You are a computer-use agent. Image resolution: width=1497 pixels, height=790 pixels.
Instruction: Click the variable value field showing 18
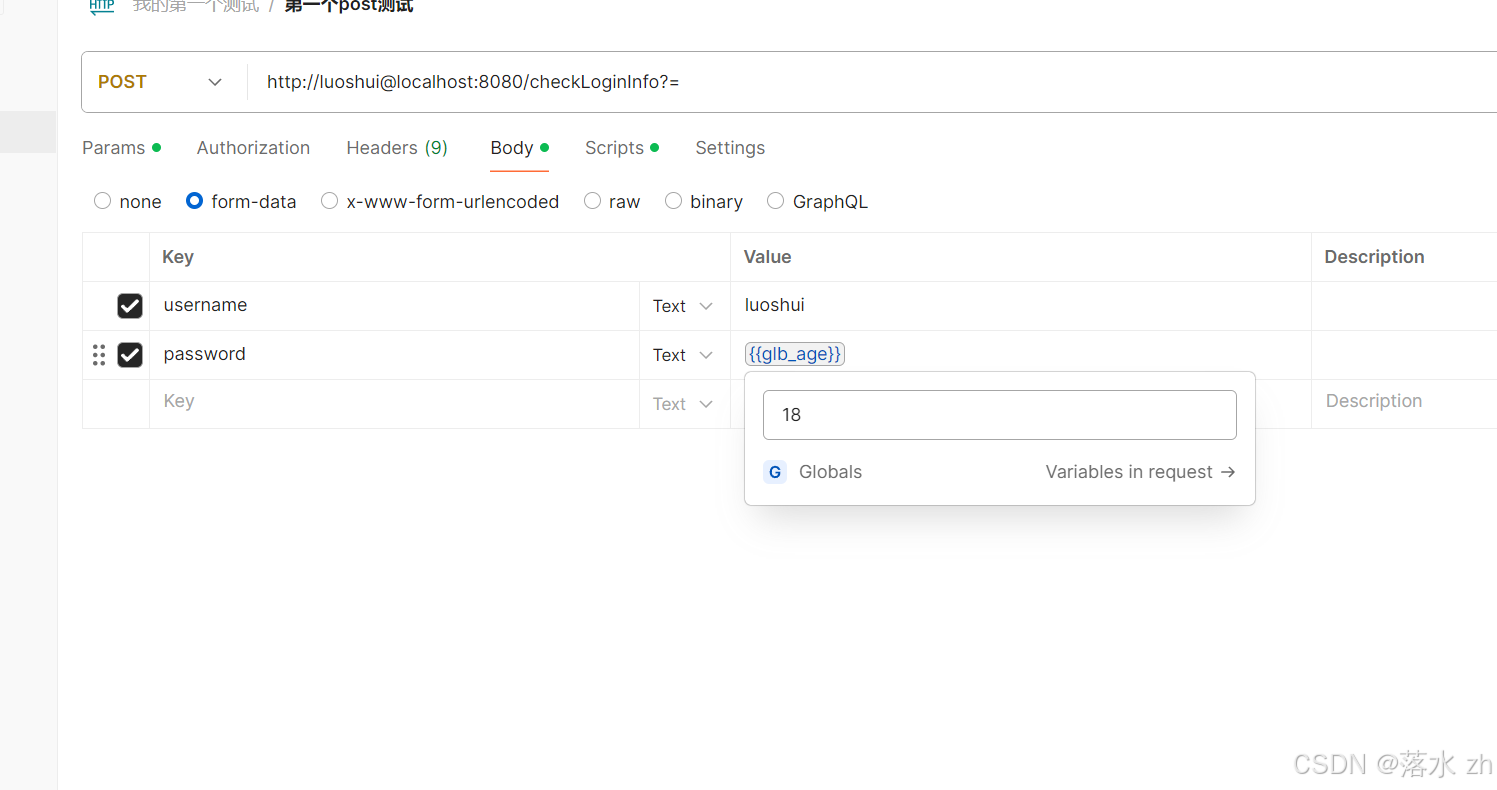(x=1000, y=415)
